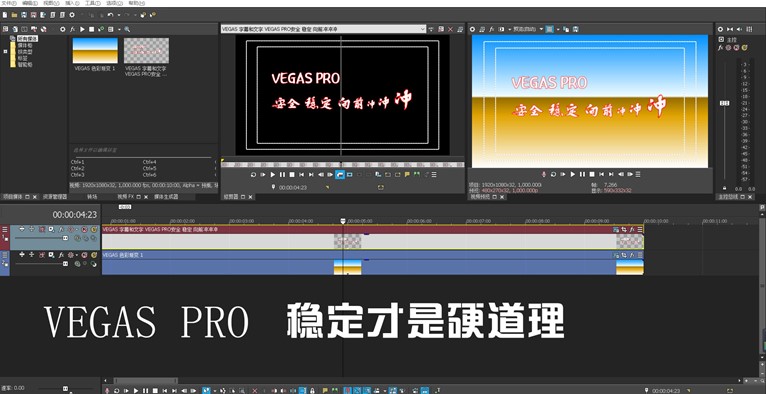Open track 2 automation settings dropdown arrow
This screenshot has height=394, width=766.
tap(77, 254)
